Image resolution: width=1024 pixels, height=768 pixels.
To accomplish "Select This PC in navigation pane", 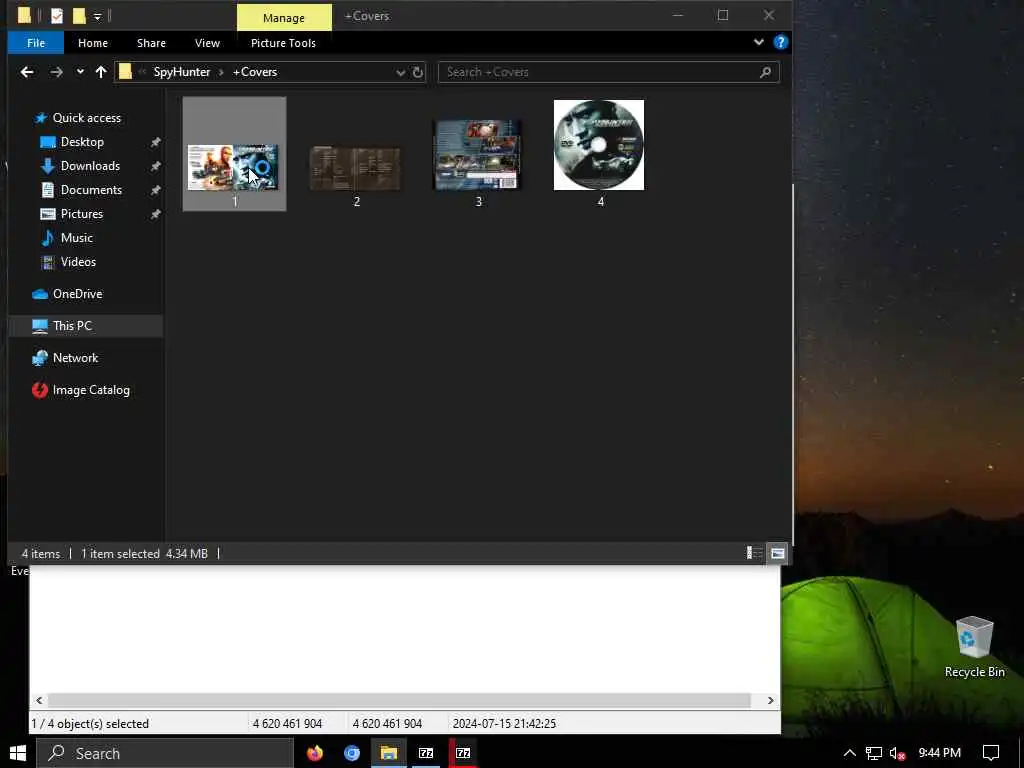I will (72, 326).
